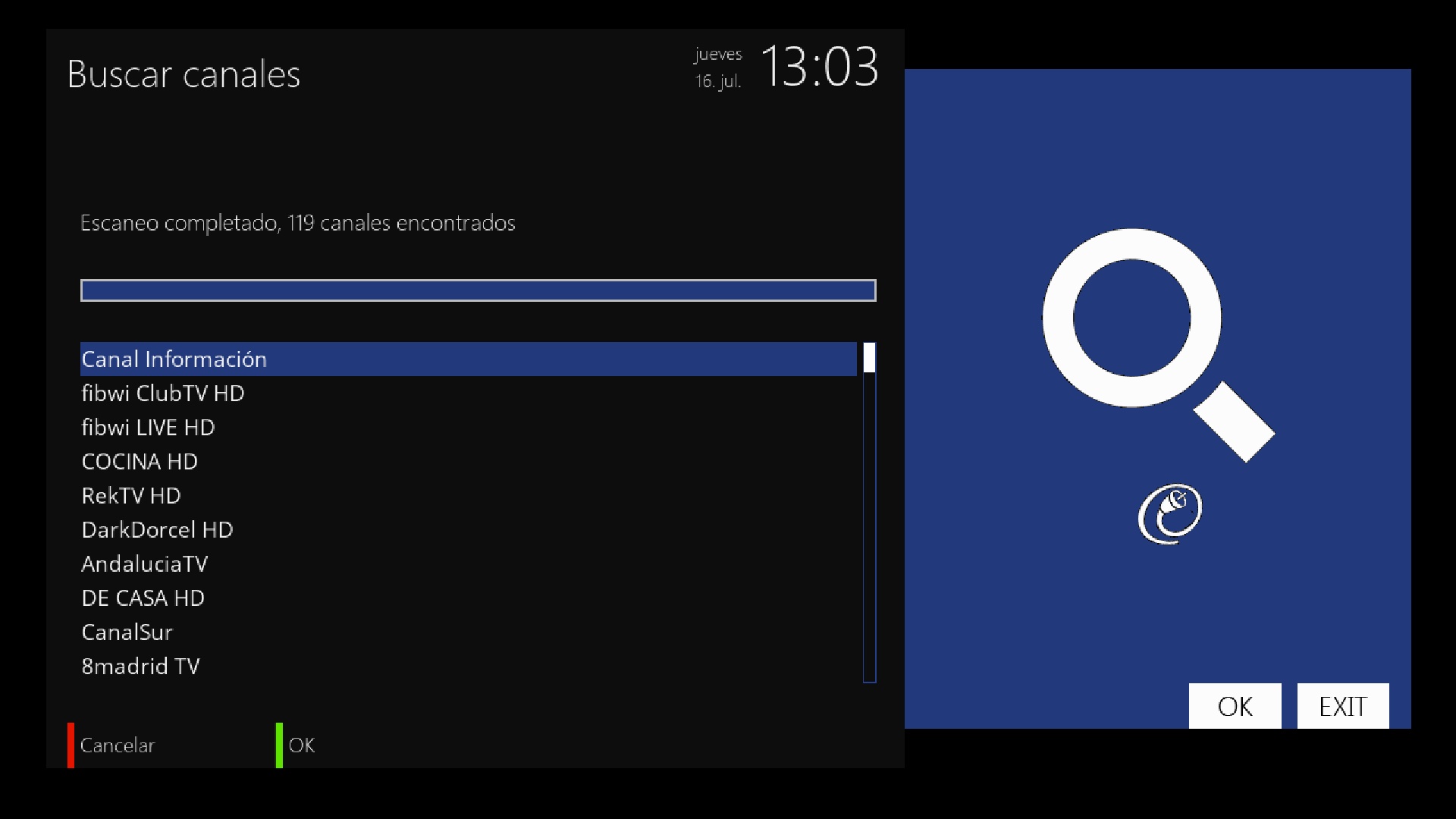The image size is (1456, 819).
Task: Click the Buscar canales title
Action: 184,74
